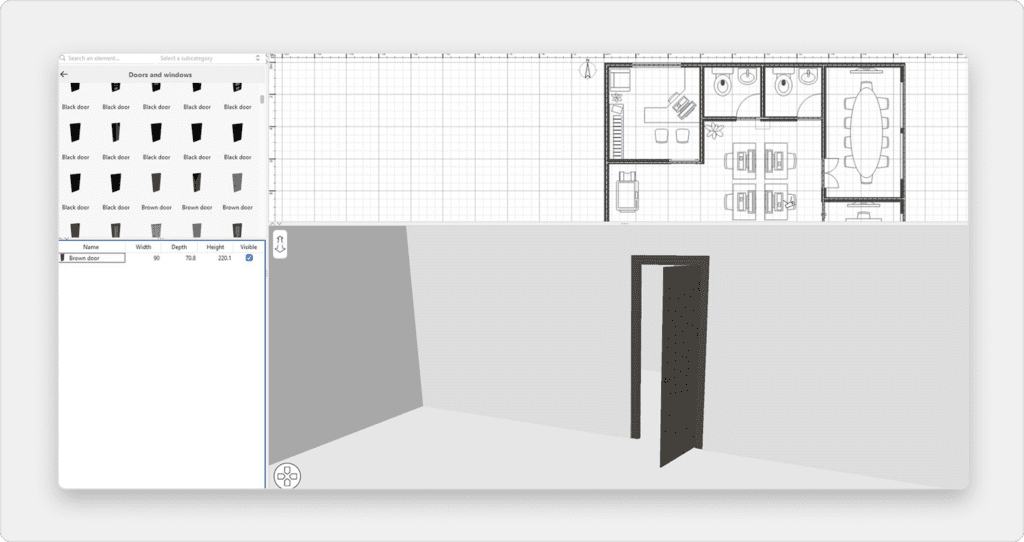The image size is (1024, 542).
Task: Sort the furniture list by Width column
Action: click(144, 246)
